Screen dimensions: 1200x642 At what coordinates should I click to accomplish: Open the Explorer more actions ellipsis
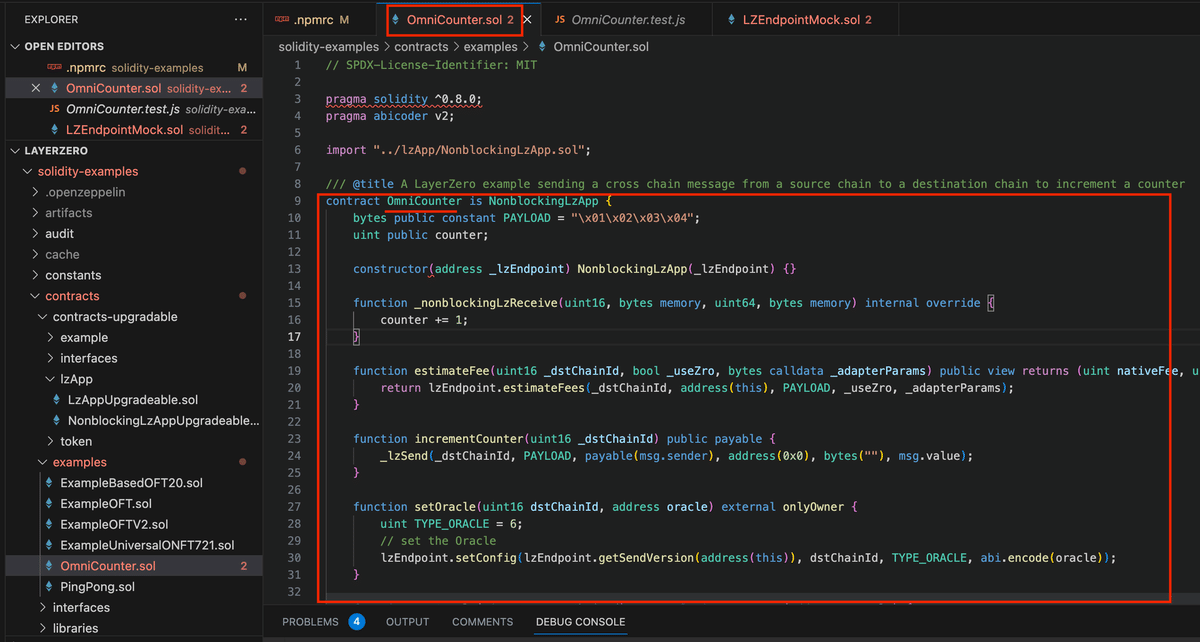pyautogui.click(x=240, y=19)
